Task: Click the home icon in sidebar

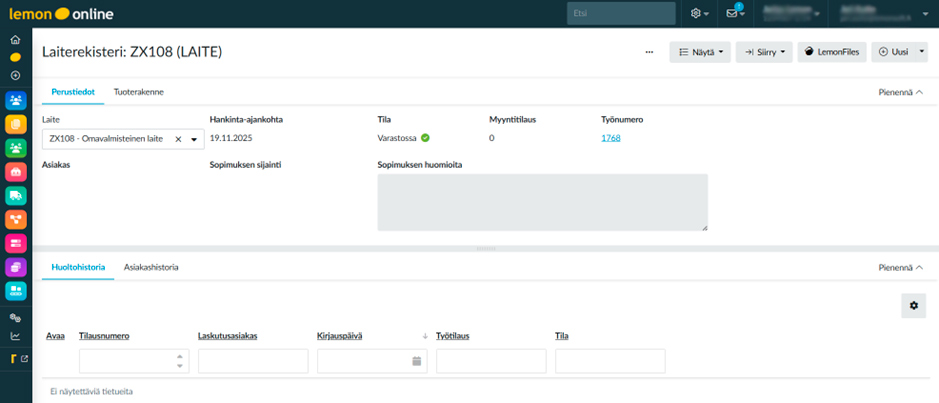Action: (x=15, y=40)
